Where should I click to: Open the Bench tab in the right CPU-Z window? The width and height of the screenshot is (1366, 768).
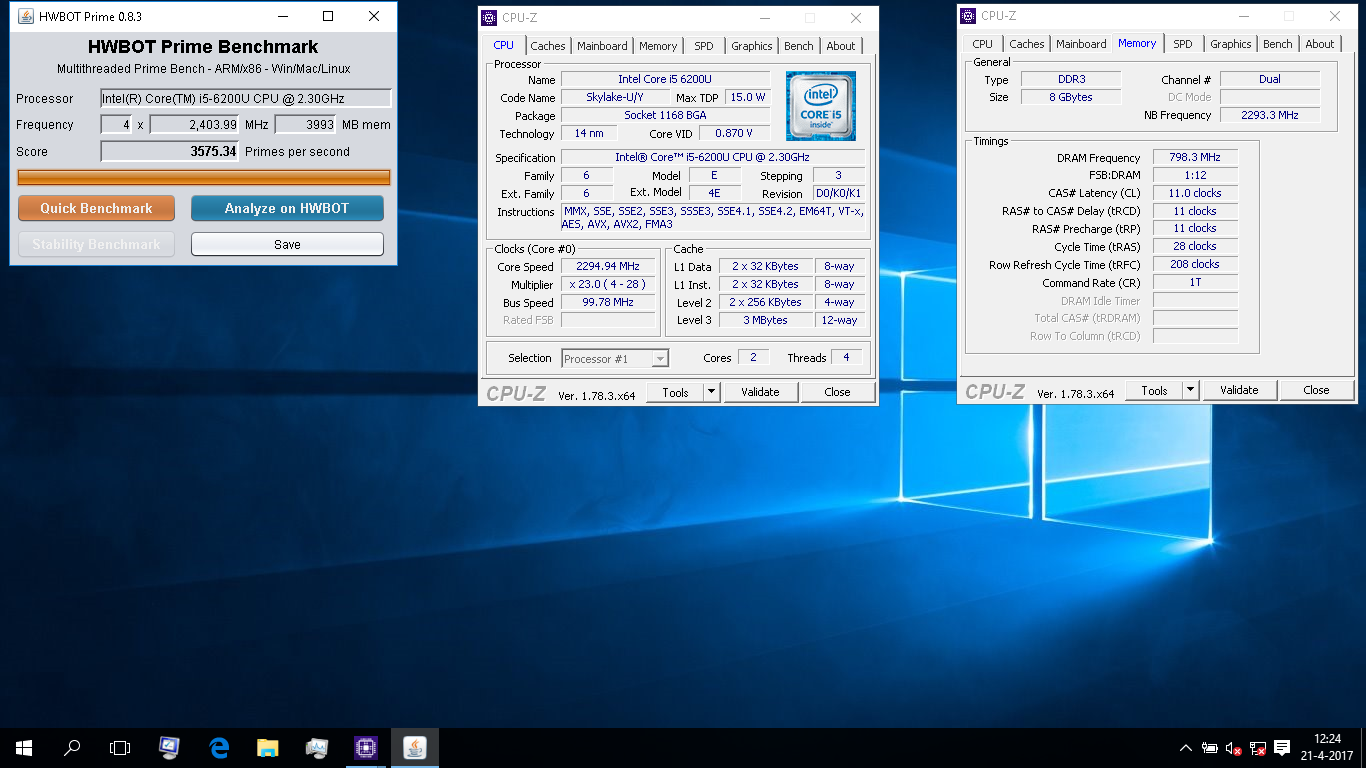1278,44
